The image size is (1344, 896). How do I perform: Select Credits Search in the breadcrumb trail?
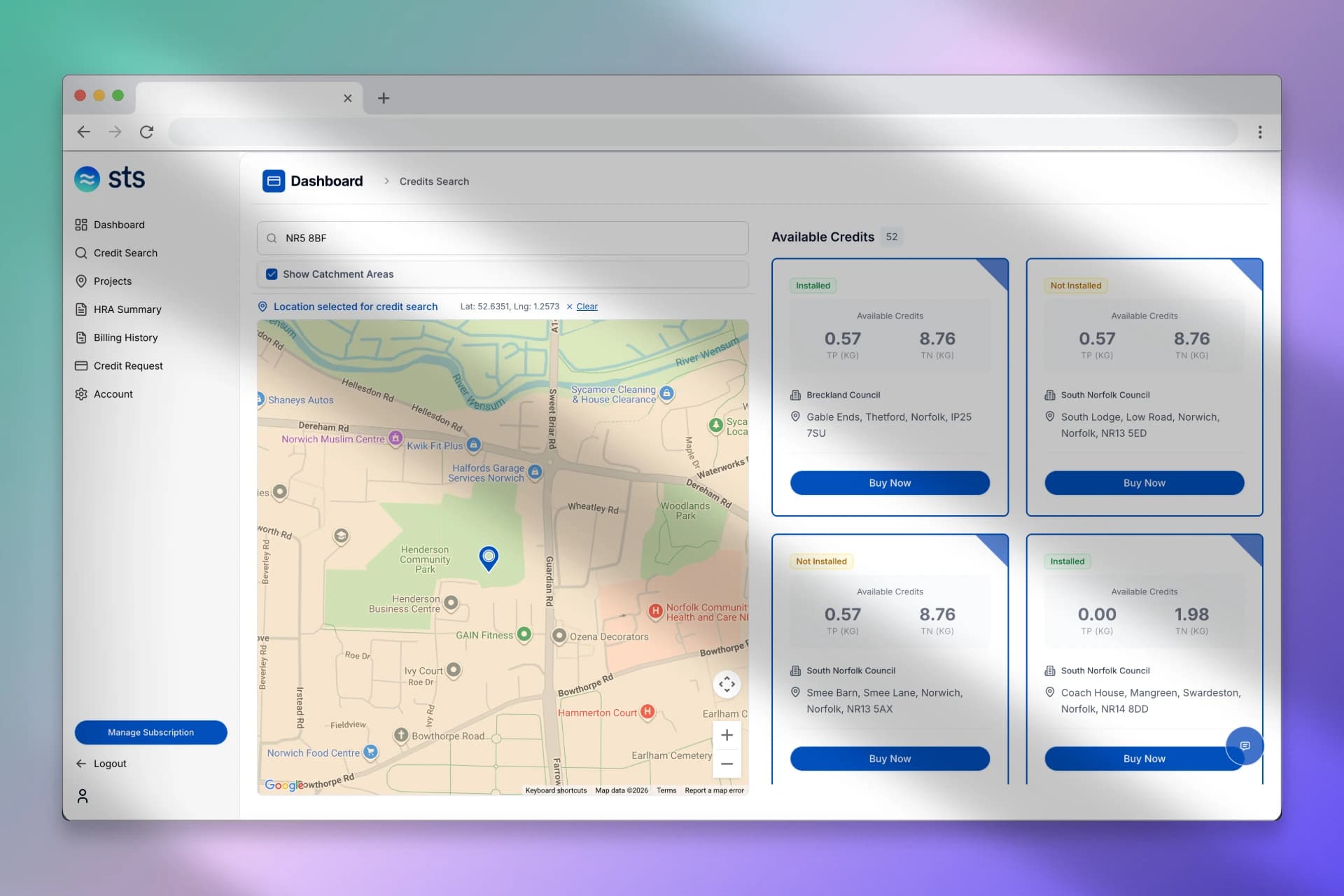[x=434, y=181]
